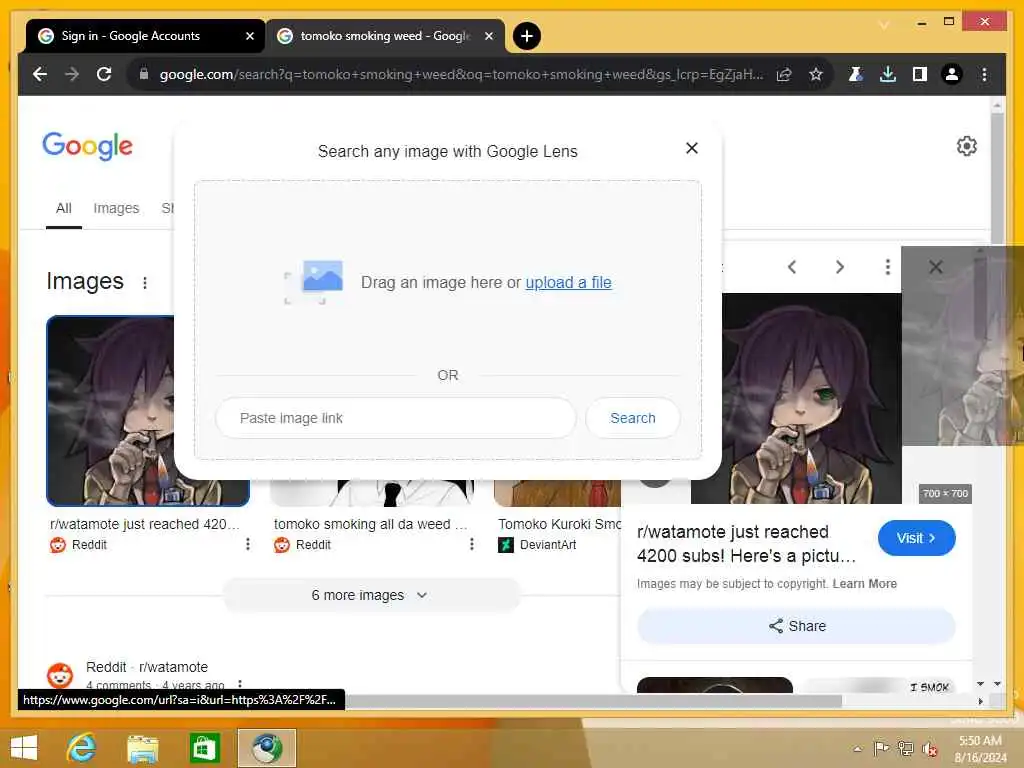Open File Explorer from taskbar
1024x768 pixels.
[142, 748]
